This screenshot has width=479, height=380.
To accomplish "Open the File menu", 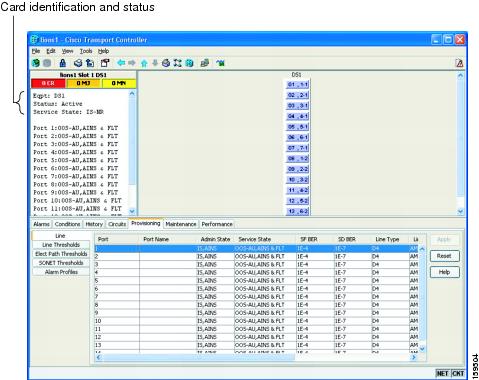I will 36,51.
